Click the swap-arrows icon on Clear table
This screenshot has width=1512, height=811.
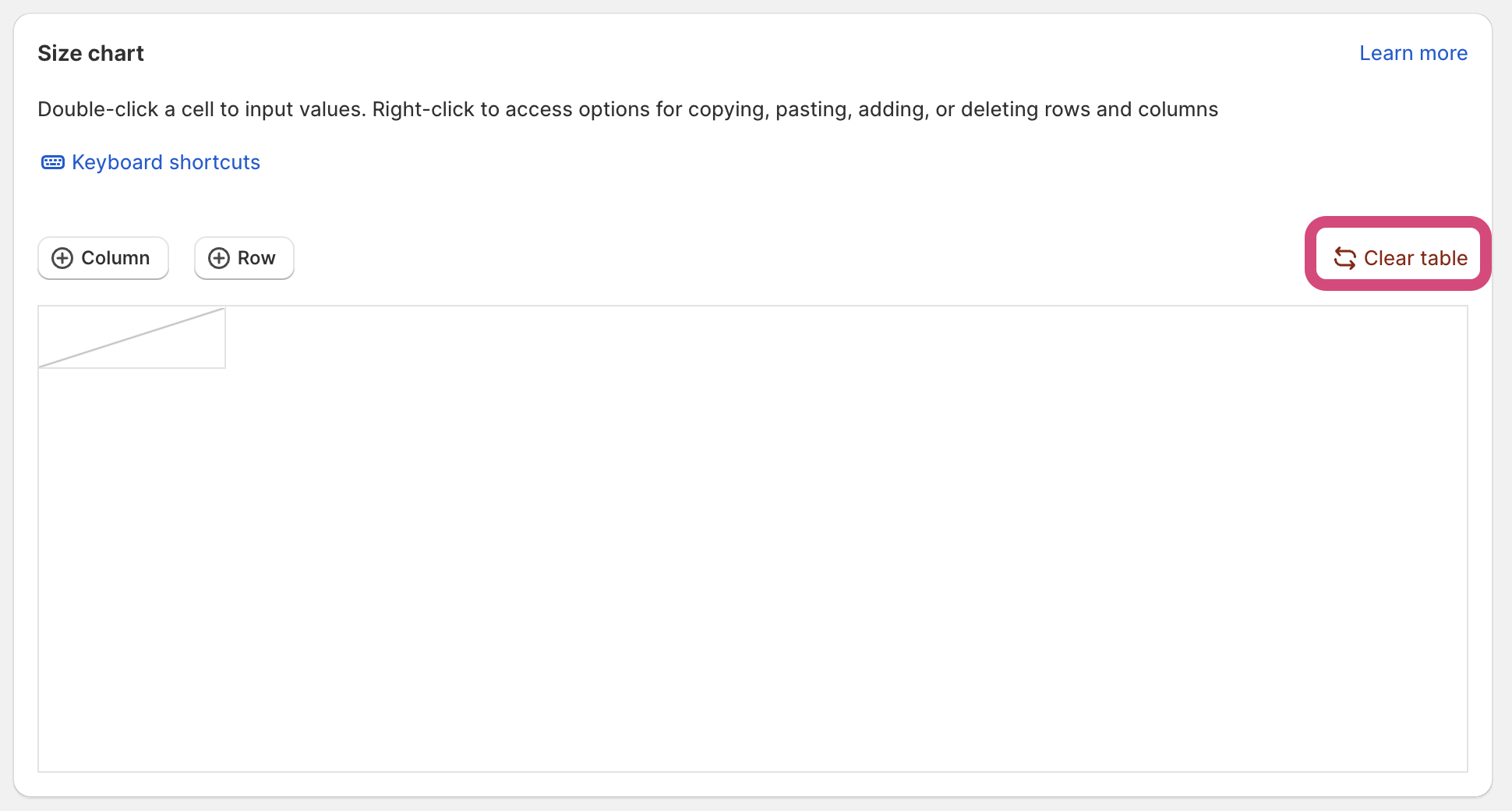(x=1345, y=258)
